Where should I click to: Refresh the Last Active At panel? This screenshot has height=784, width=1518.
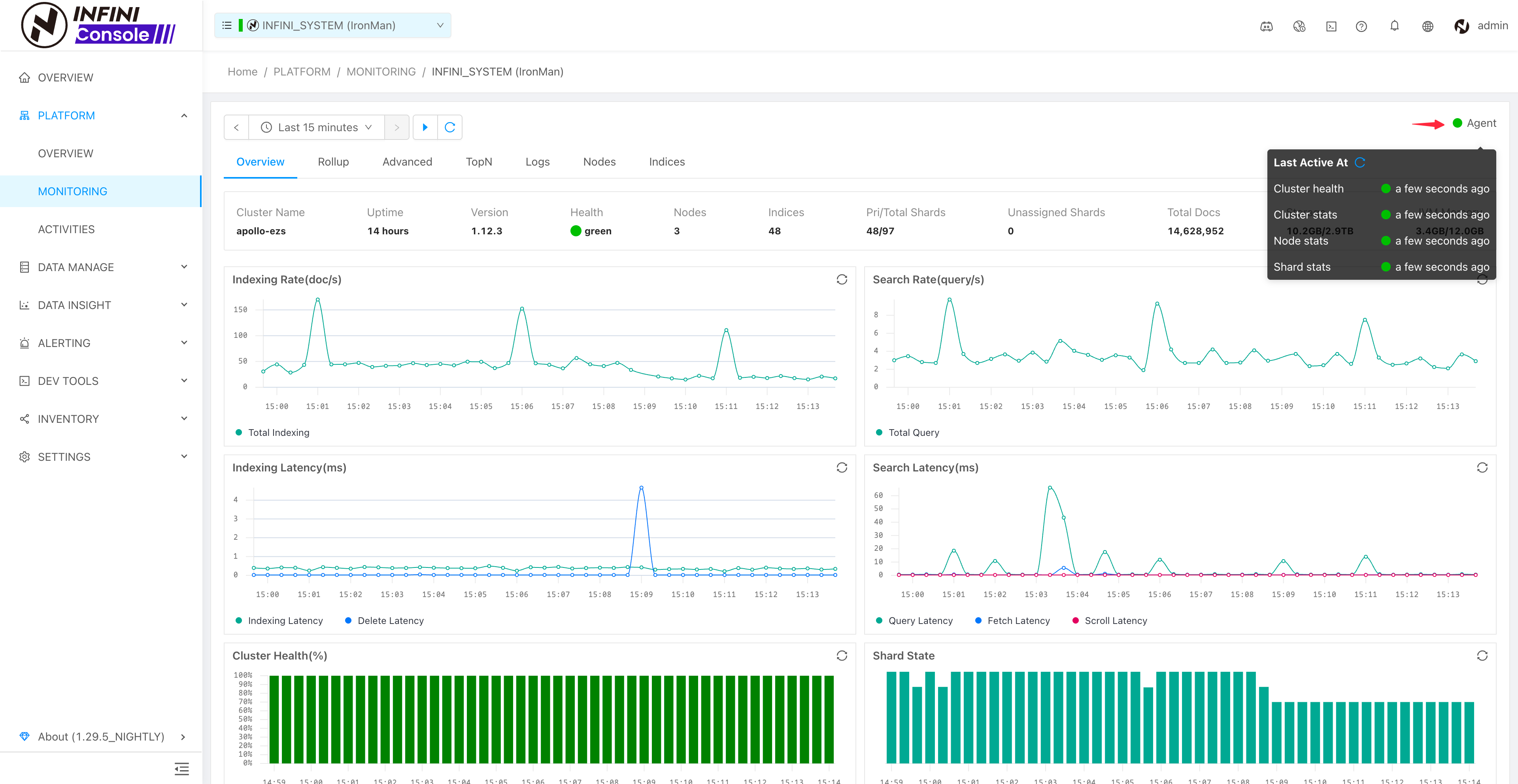[x=1360, y=162]
